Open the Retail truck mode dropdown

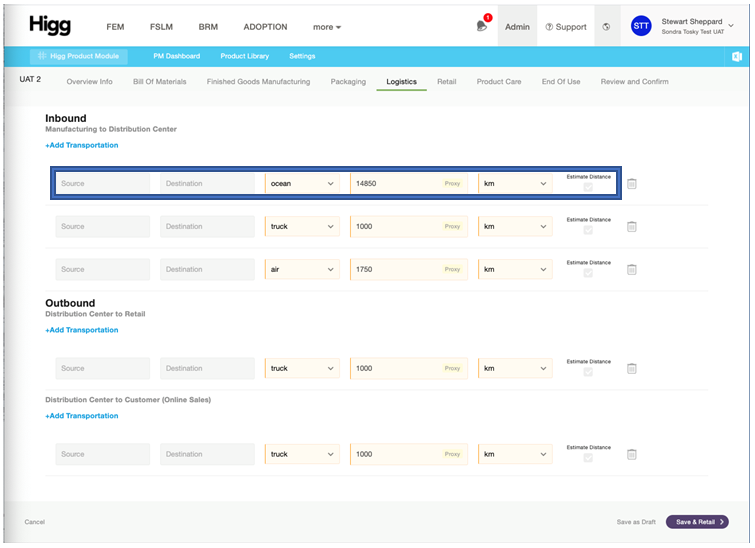(302, 368)
